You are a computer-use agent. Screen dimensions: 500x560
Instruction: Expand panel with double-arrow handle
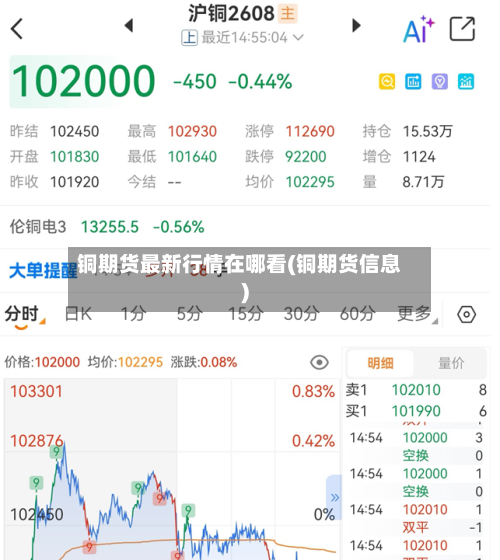coord(335,497)
